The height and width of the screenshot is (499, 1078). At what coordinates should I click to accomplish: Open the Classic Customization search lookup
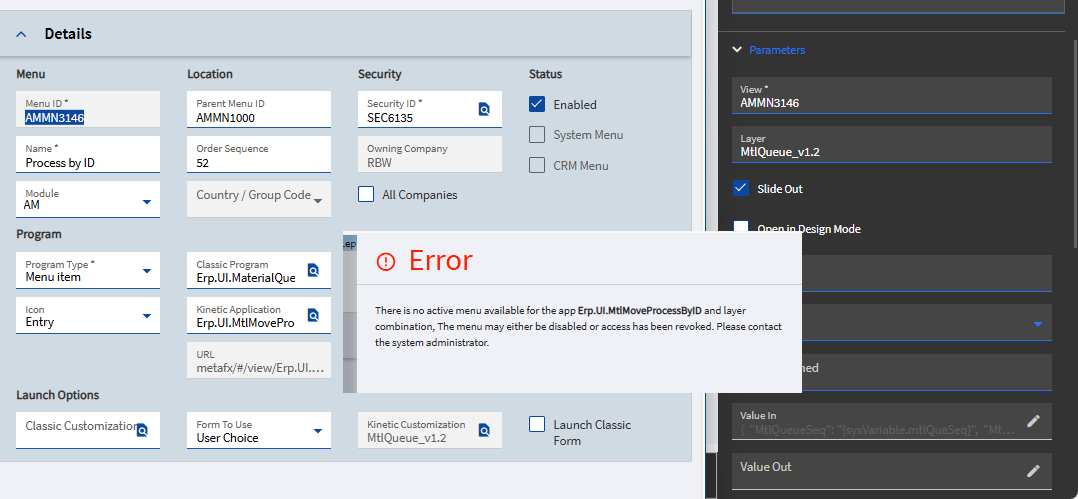142,430
